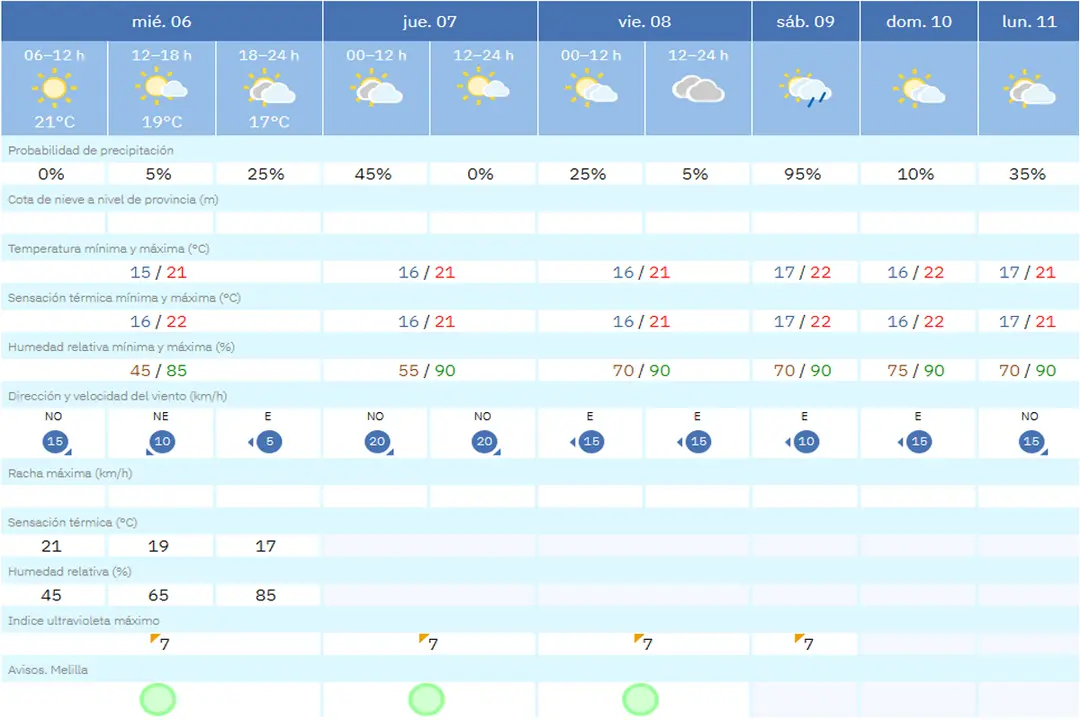Click the Racha máxima (km/h) label
Viewport: 1080px width, 720px height.
coord(70,473)
